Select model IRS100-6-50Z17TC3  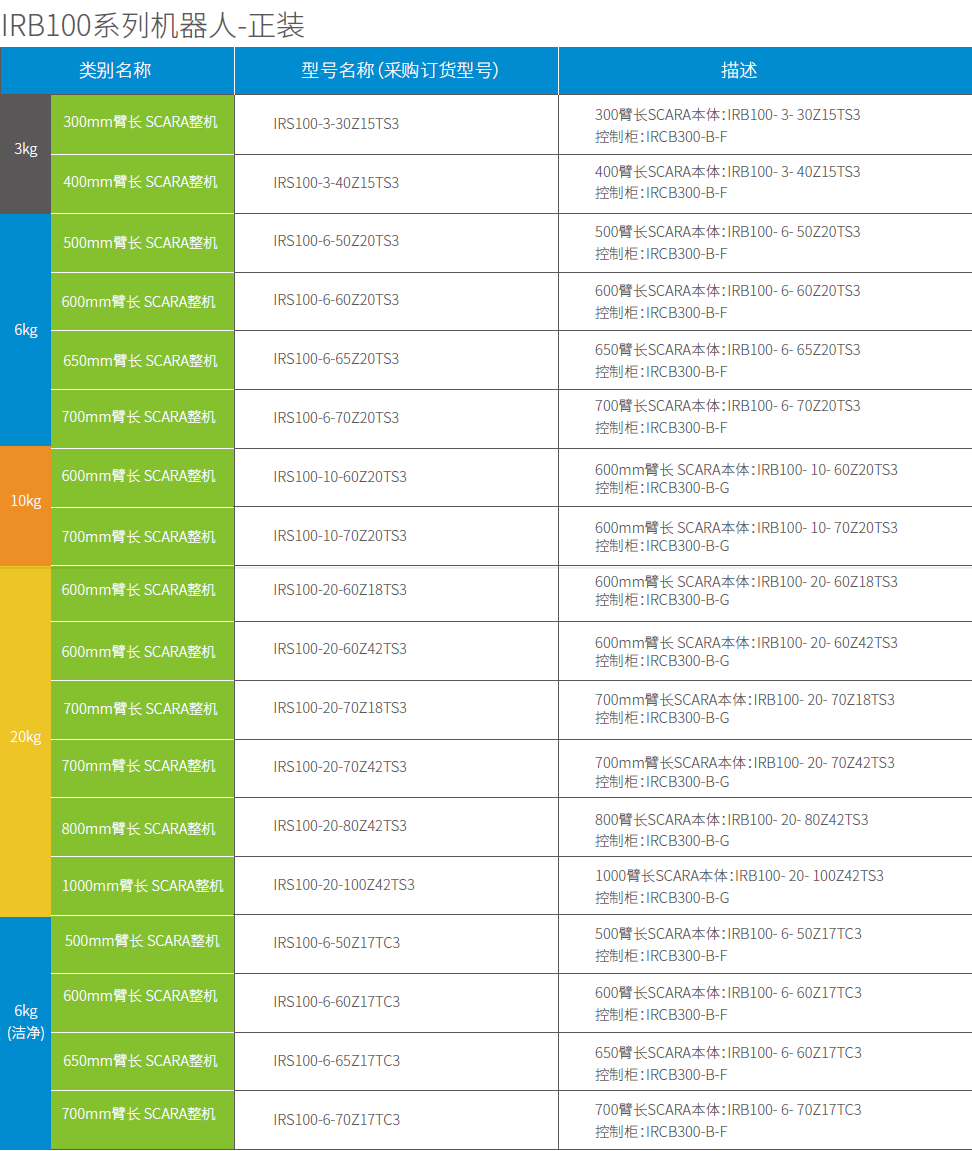[x=337, y=943]
